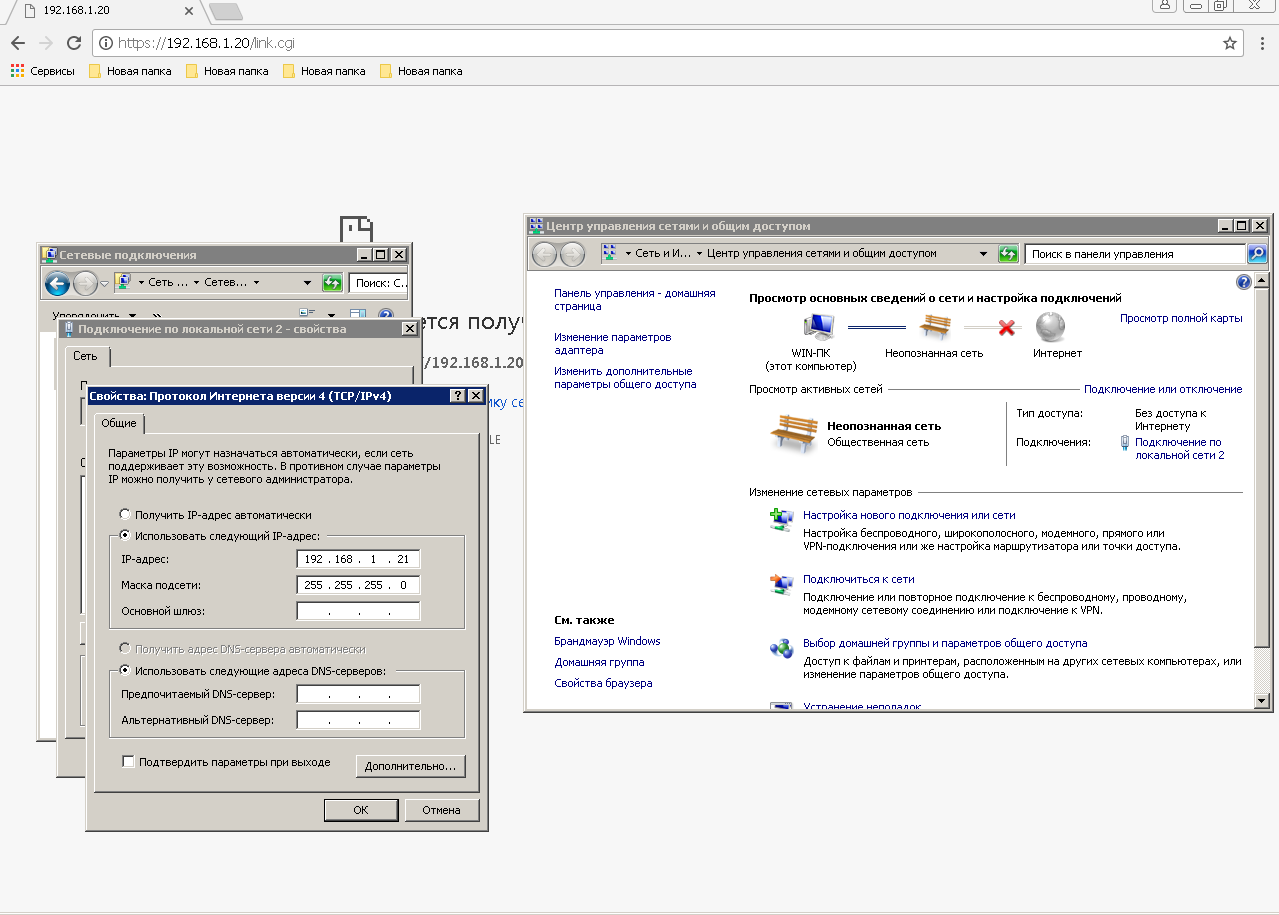This screenshot has width=1279, height=915.
Task: Click the search magnifier icon in the control panel
Action: (x=1257, y=254)
